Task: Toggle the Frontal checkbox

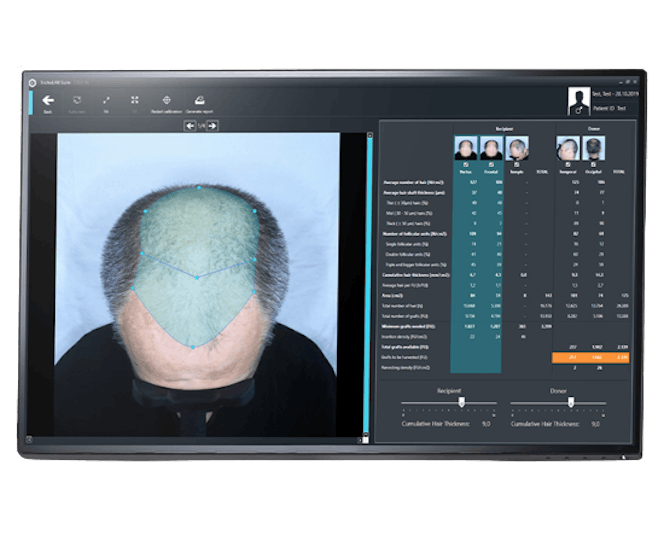Action: point(491,165)
